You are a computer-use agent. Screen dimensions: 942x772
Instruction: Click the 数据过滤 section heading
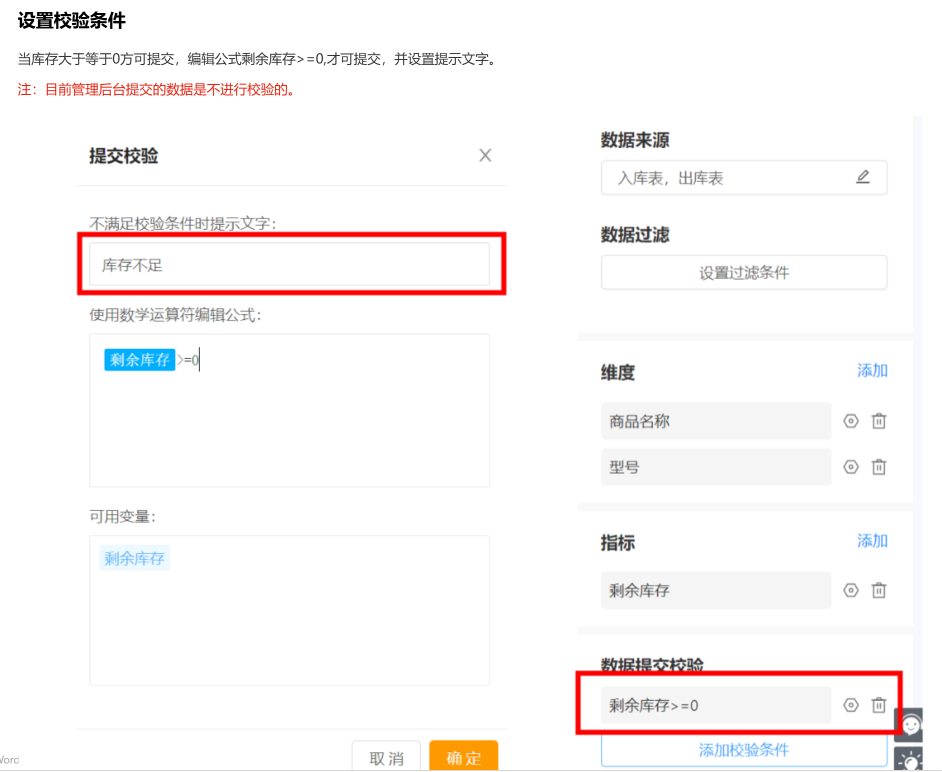[x=635, y=234]
